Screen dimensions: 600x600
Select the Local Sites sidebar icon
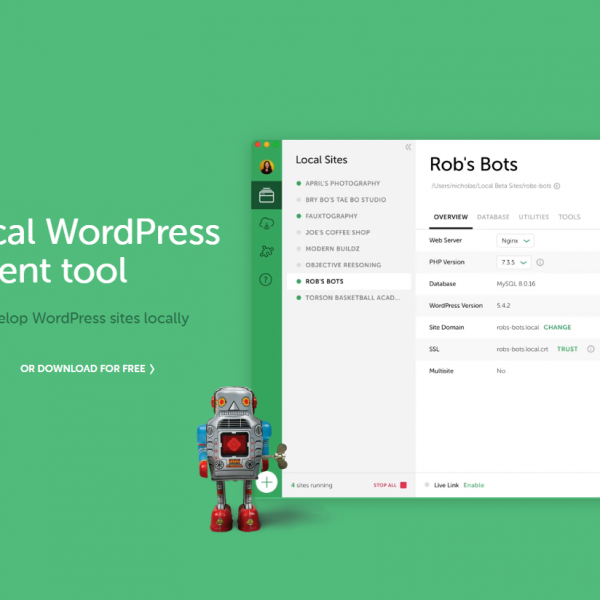coord(266,195)
